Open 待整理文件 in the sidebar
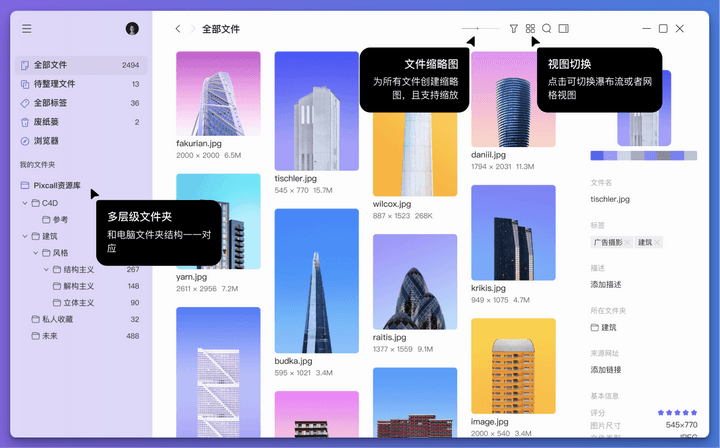 [x=81, y=84]
